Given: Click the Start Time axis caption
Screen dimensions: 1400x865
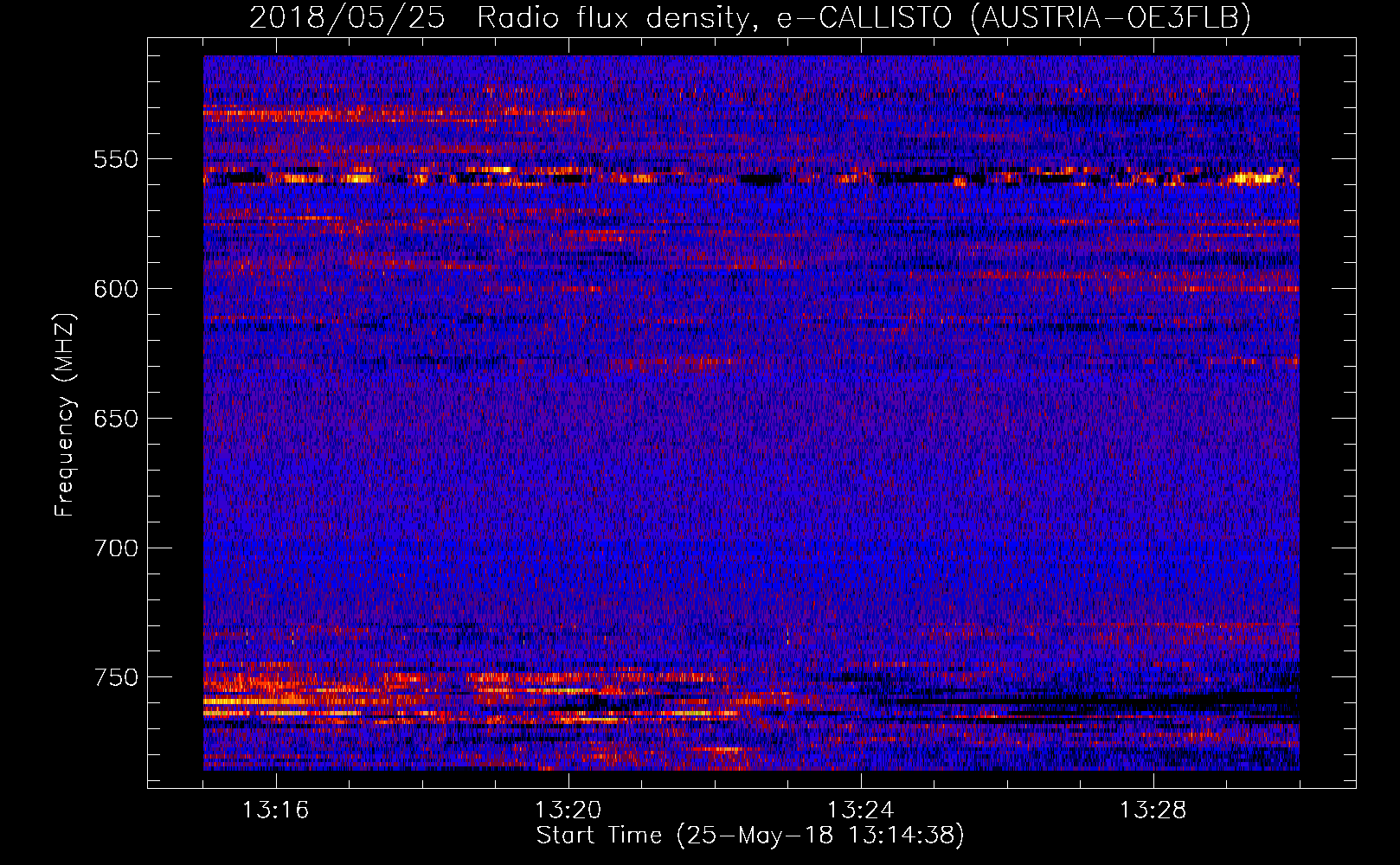Looking at the screenshot, I should click(x=750, y=836).
